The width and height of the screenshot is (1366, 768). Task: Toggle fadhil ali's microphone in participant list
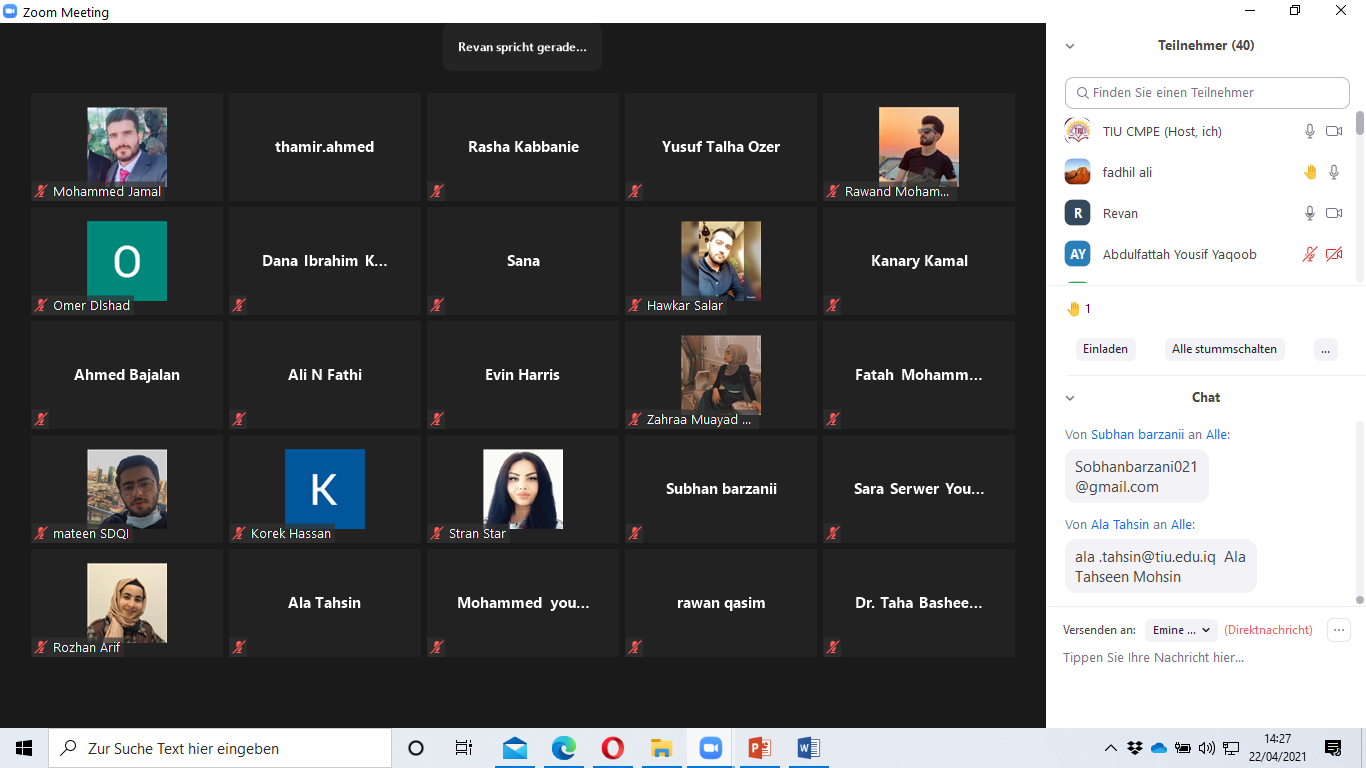pyautogui.click(x=1333, y=172)
